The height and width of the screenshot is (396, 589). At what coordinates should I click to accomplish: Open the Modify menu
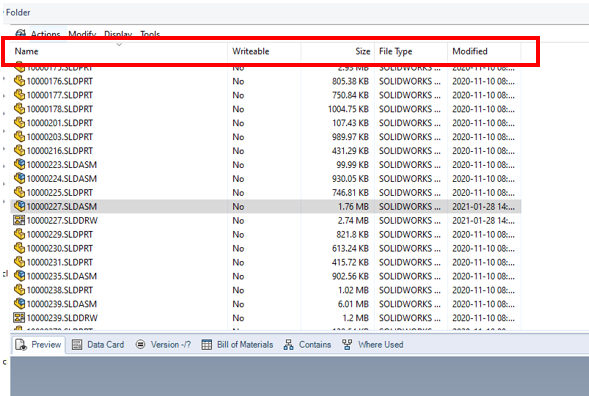point(82,34)
